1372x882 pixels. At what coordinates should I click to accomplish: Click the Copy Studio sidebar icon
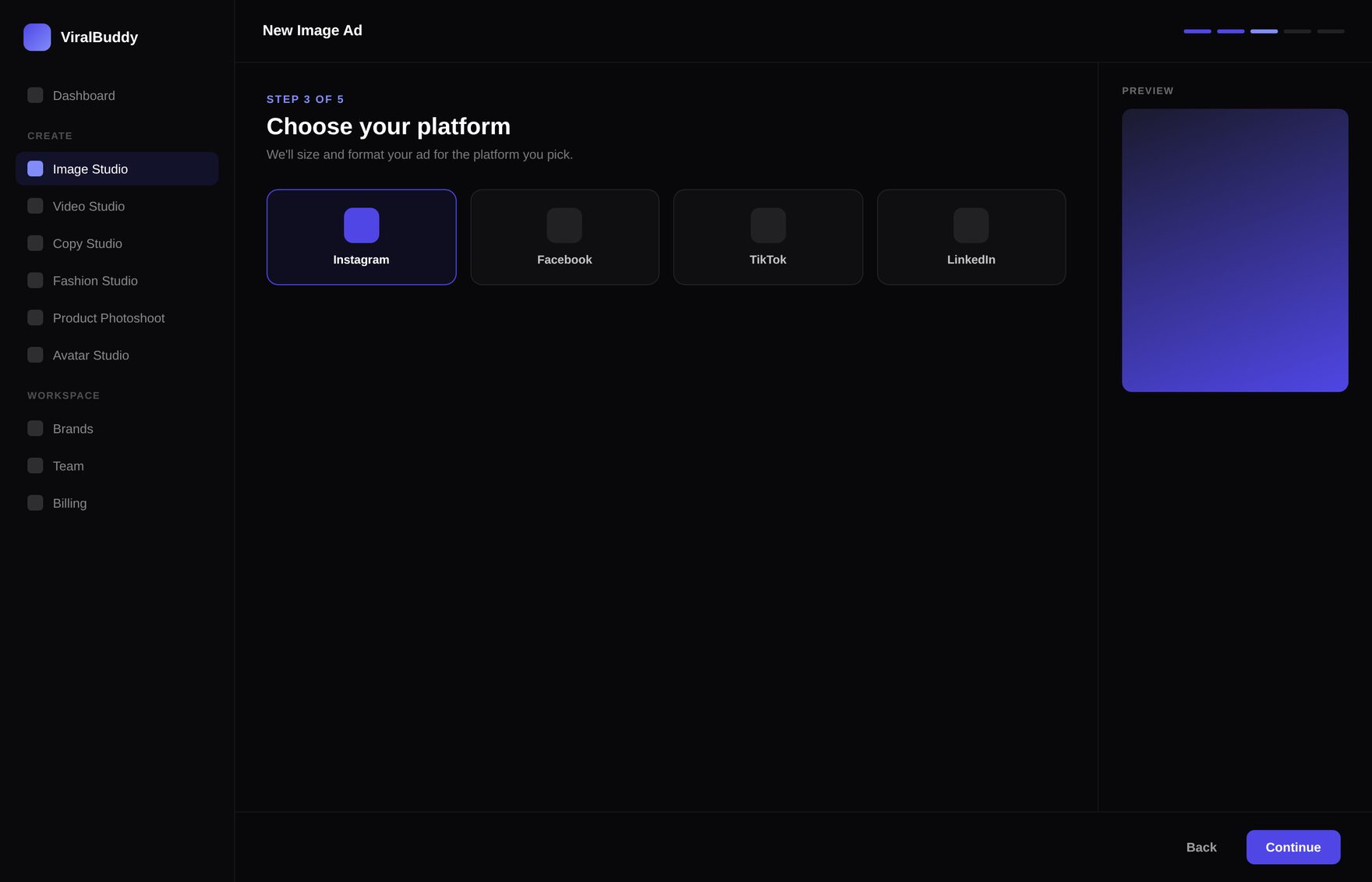point(35,243)
